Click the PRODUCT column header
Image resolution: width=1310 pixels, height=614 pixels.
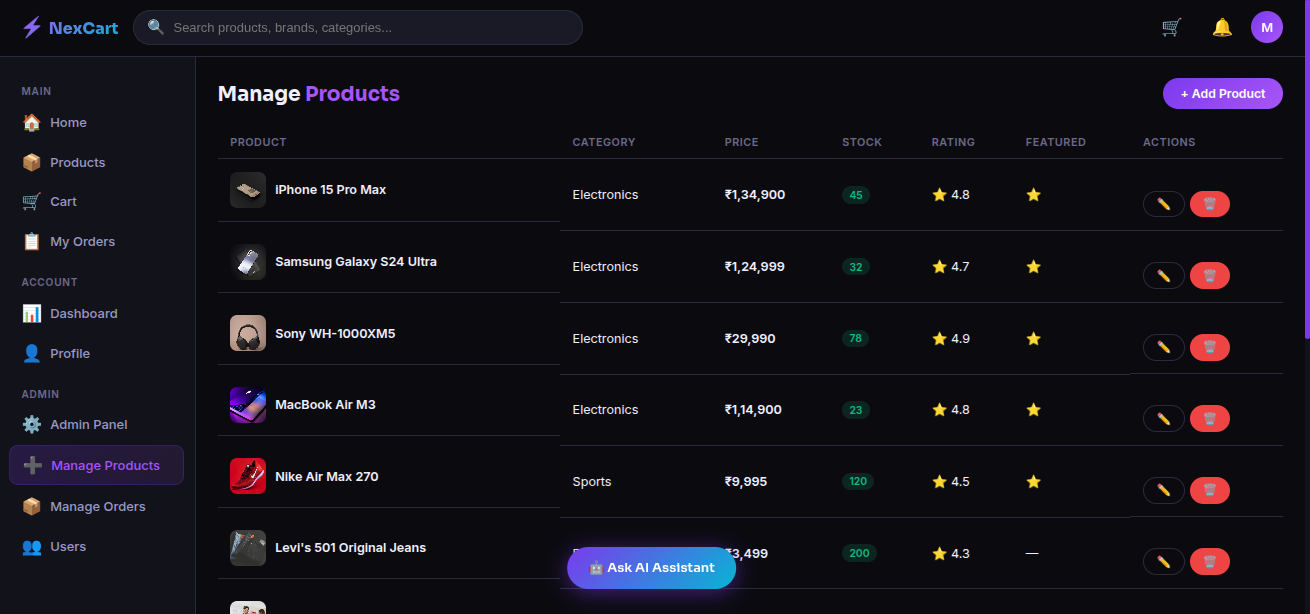point(258,142)
